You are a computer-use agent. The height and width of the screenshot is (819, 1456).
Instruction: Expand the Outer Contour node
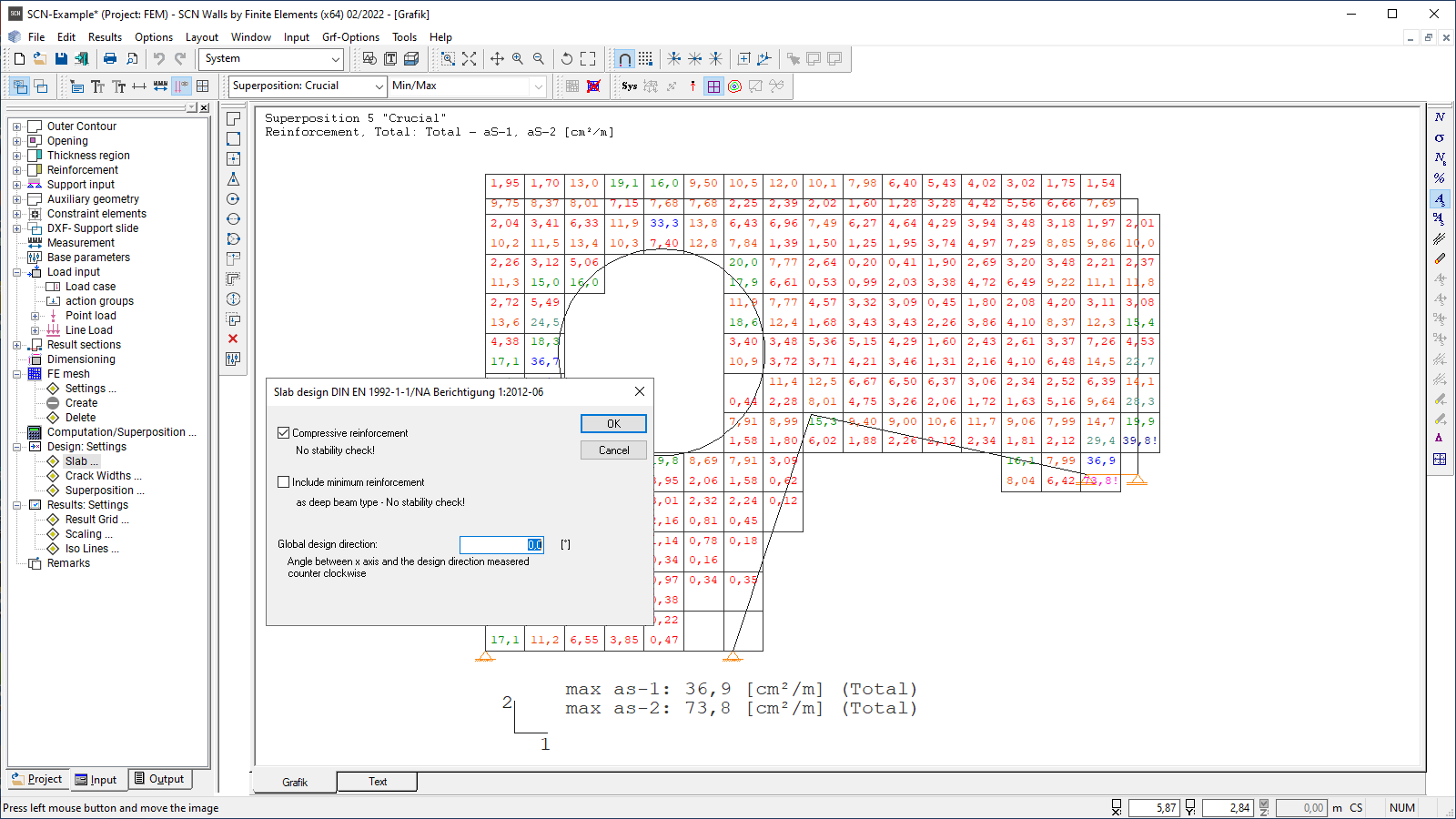16,126
